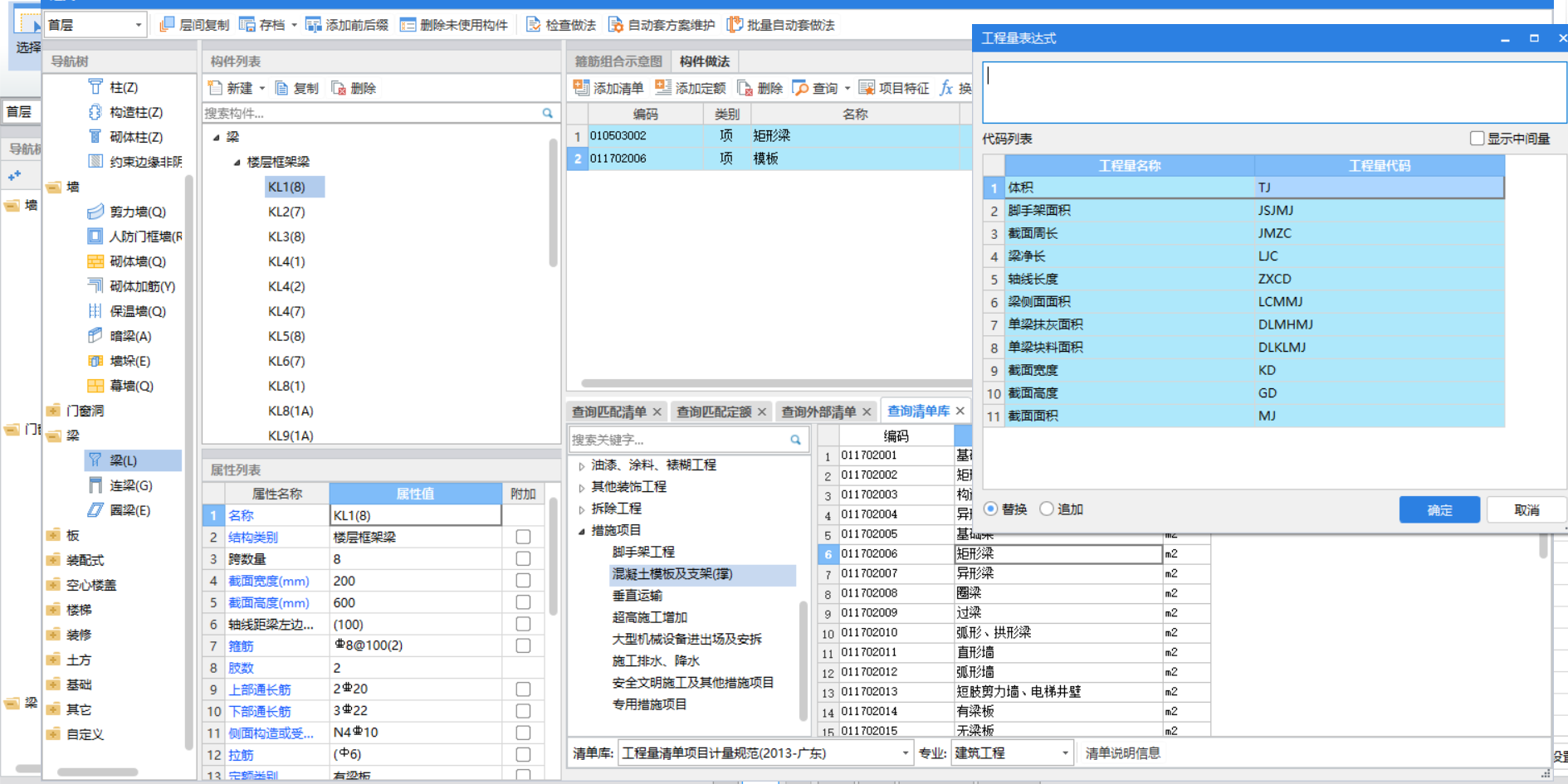Click 构件做法 horizontal scrollbar
The width and height of the screenshot is (1568, 784).
tap(776, 383)
